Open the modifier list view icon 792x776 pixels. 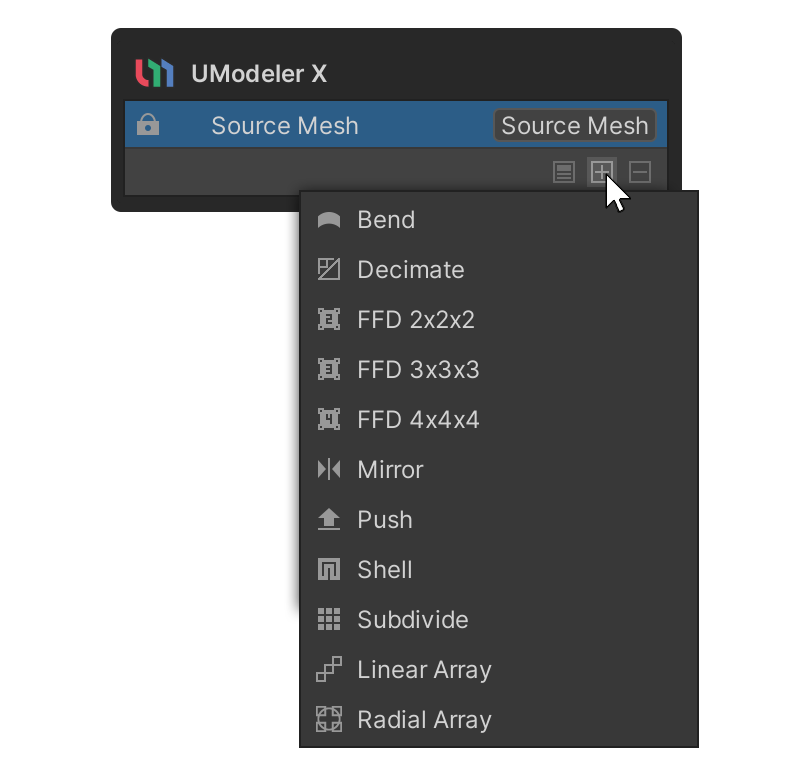(x=564, y=172)
